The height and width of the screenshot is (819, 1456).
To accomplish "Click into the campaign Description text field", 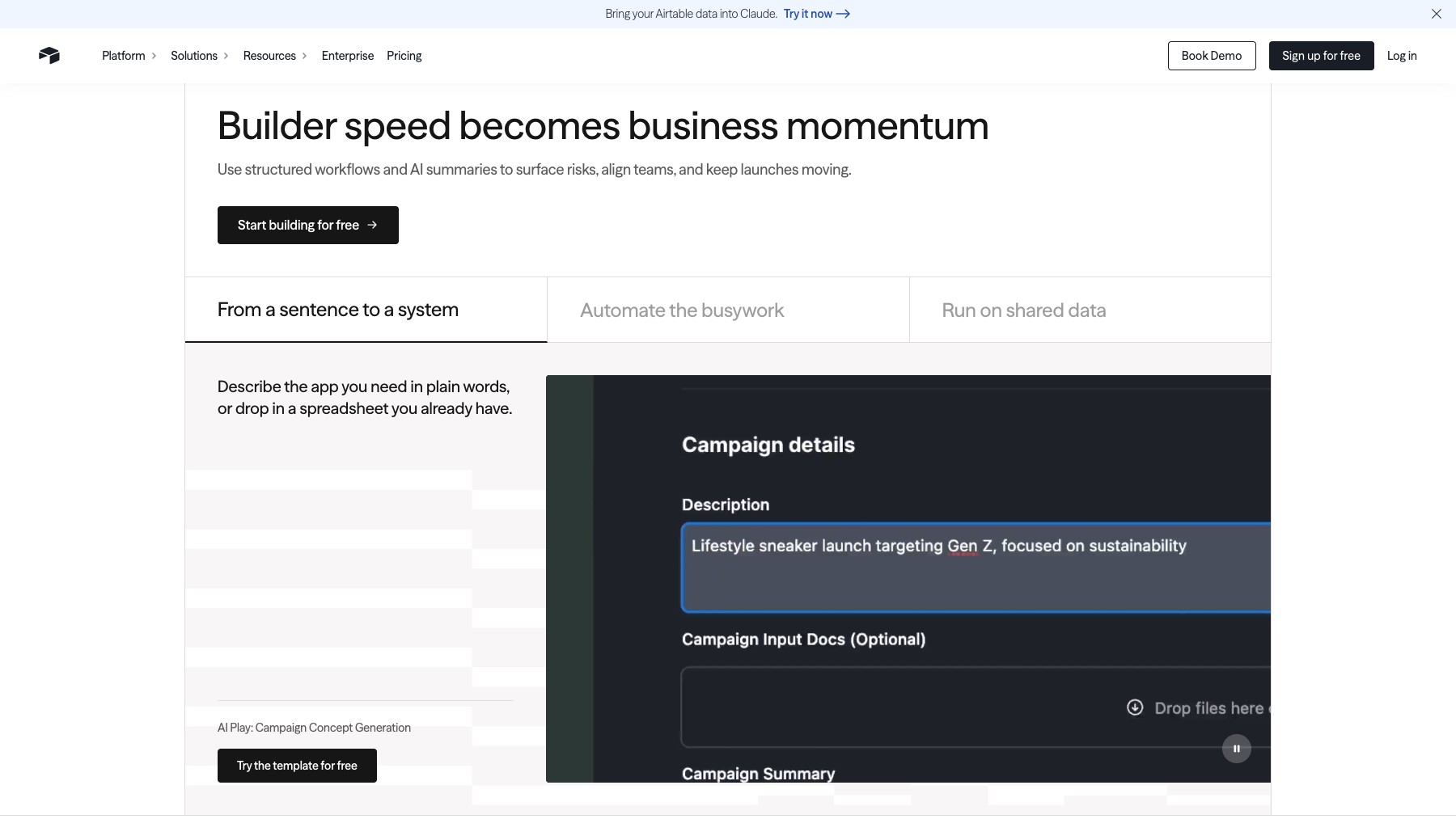I will (x=976, y=568).
